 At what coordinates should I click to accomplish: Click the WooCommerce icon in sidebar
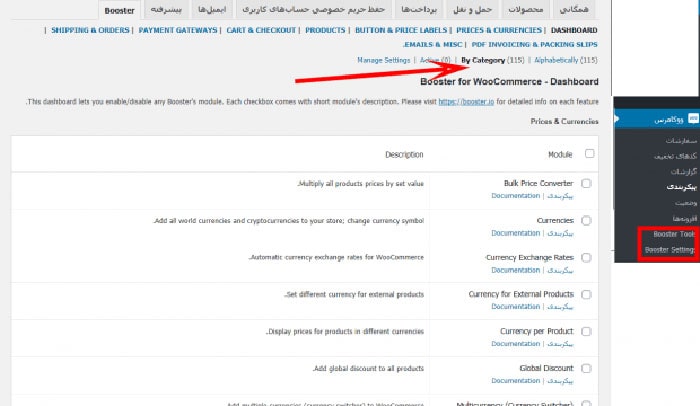click(692, 120)
